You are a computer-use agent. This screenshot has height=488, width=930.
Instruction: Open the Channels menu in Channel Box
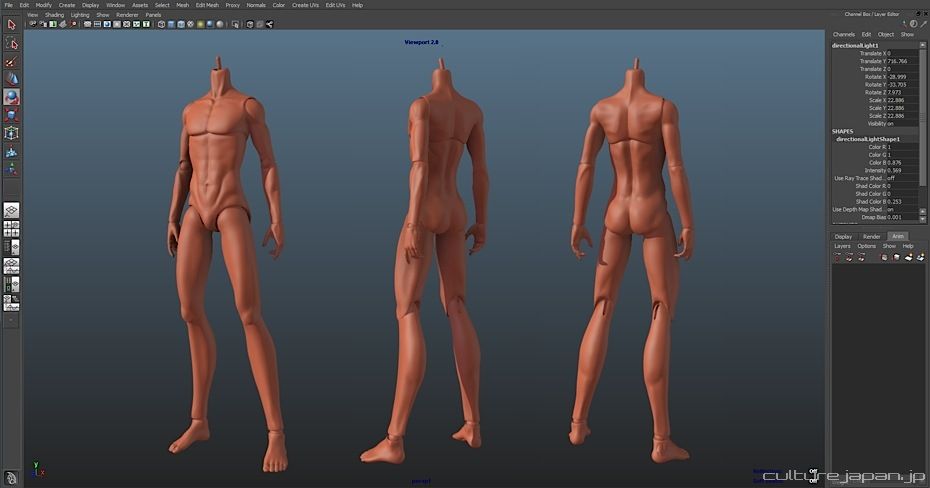coord(844,34)
